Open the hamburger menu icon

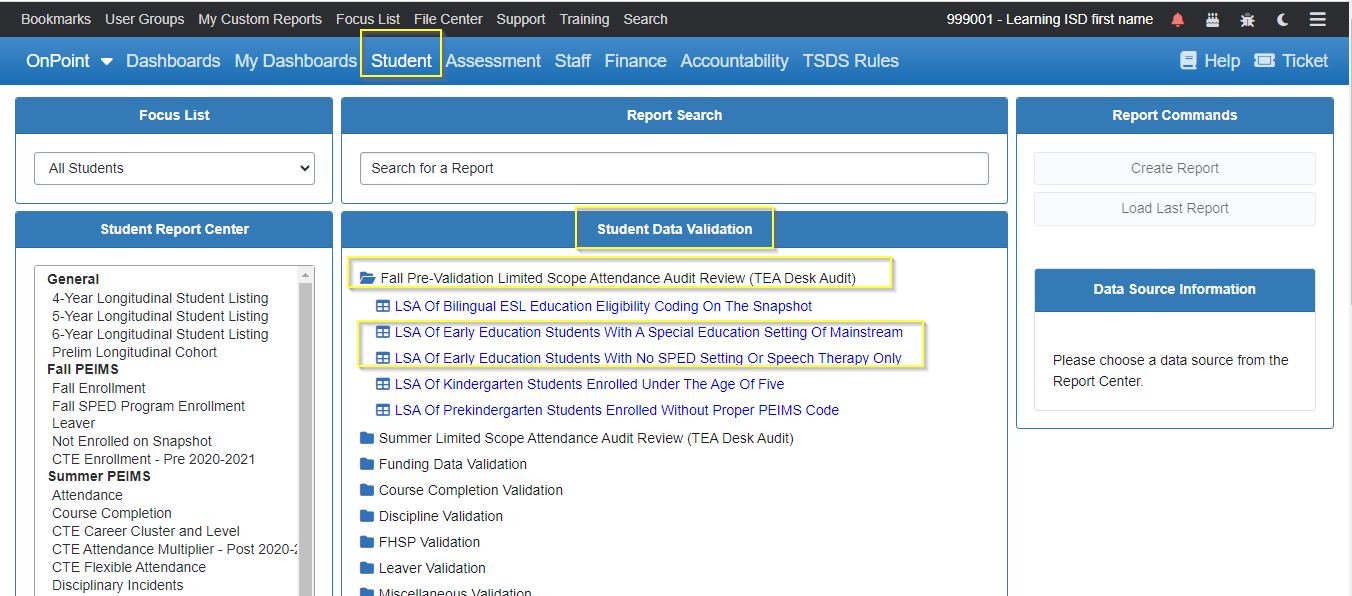[x=1318, y=19]
